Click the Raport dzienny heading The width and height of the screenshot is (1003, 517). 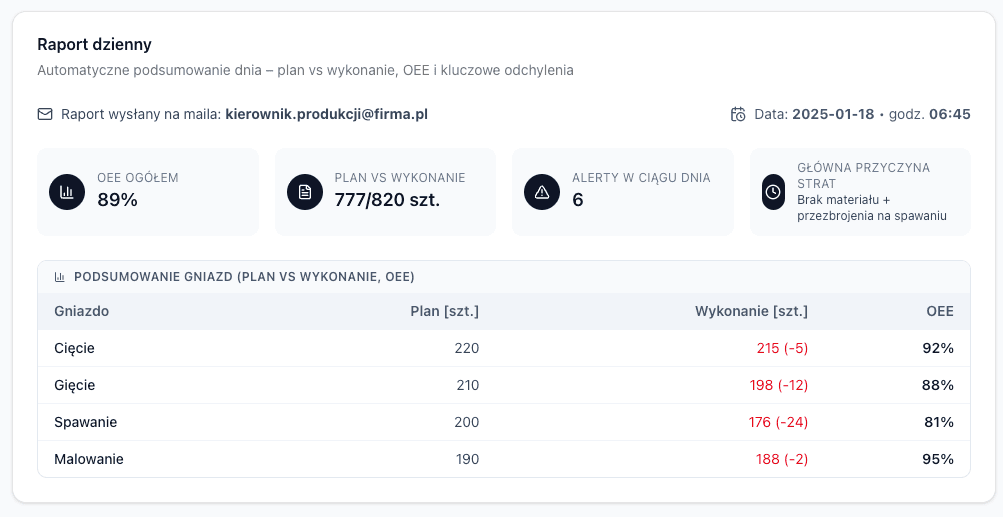pos(94,45)
